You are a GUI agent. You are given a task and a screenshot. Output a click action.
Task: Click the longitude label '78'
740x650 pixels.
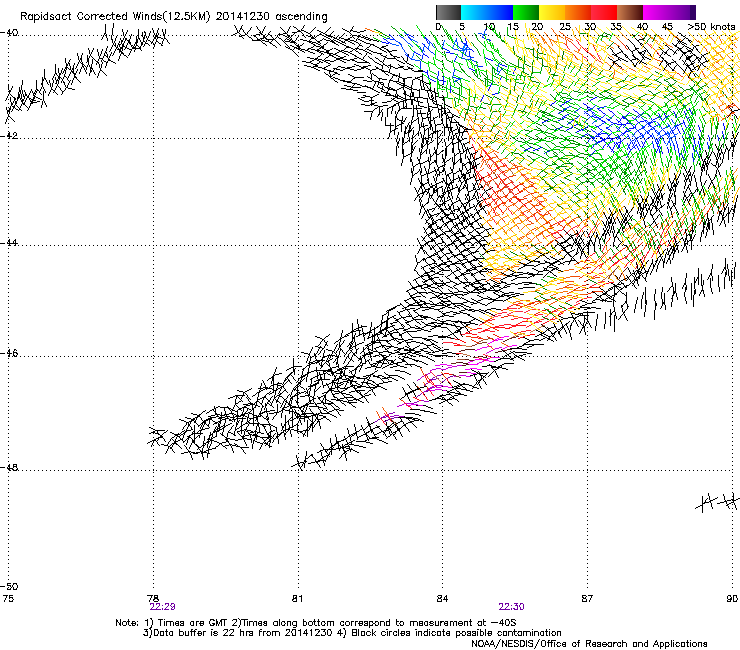(x=152, y=599)
